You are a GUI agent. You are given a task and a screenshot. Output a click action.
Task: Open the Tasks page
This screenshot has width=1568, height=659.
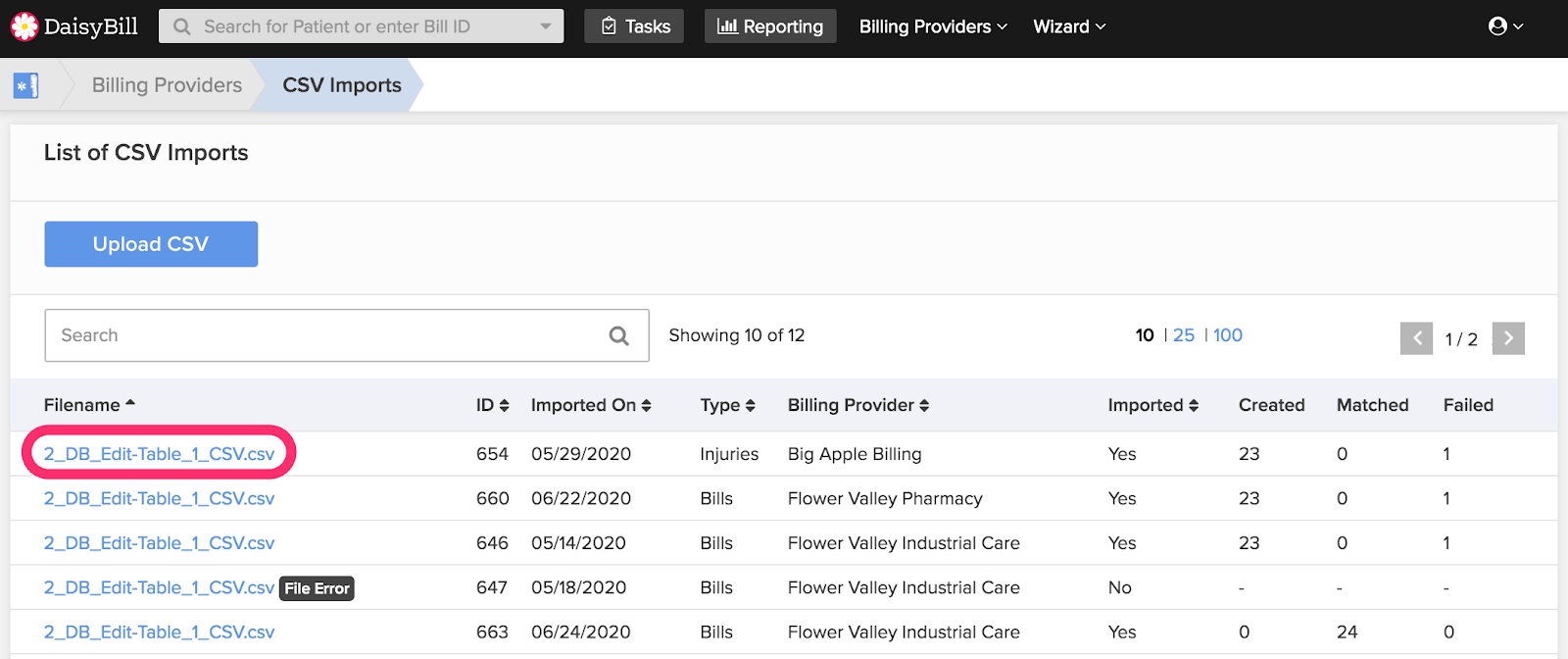[634, 26]
